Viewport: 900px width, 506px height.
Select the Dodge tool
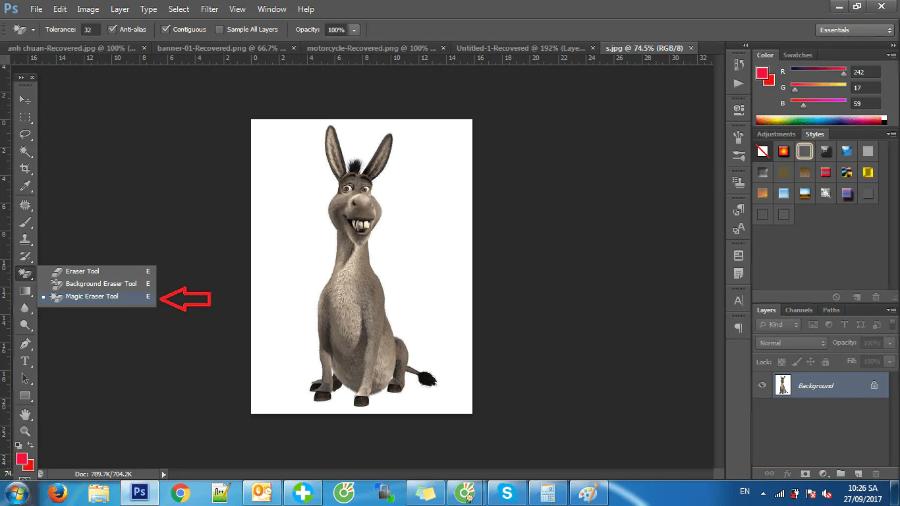pos(25,325)
